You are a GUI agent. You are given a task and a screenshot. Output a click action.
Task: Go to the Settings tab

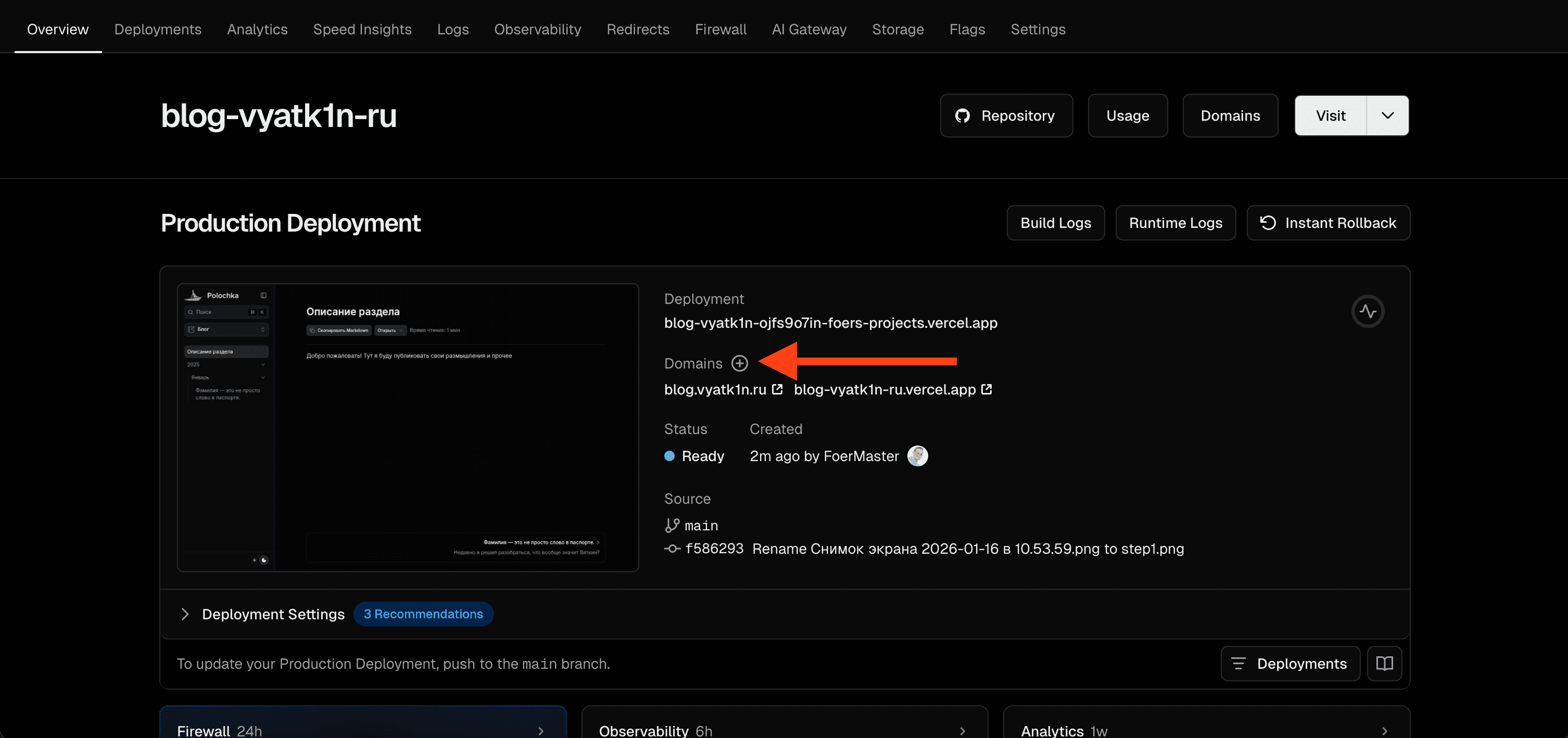(1038, 29)
